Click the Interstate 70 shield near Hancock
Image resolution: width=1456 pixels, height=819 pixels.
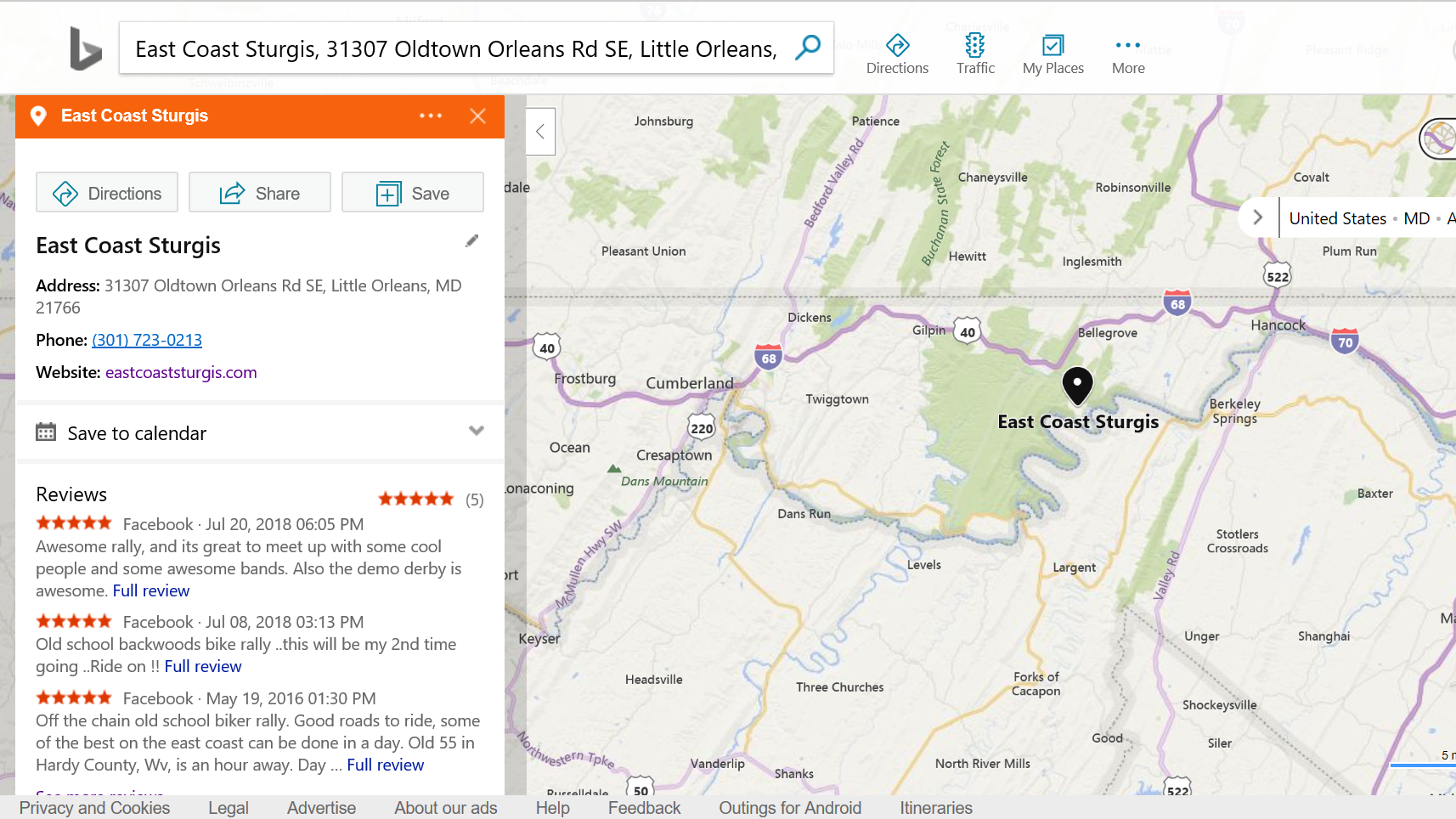[x=1345, y=341]
